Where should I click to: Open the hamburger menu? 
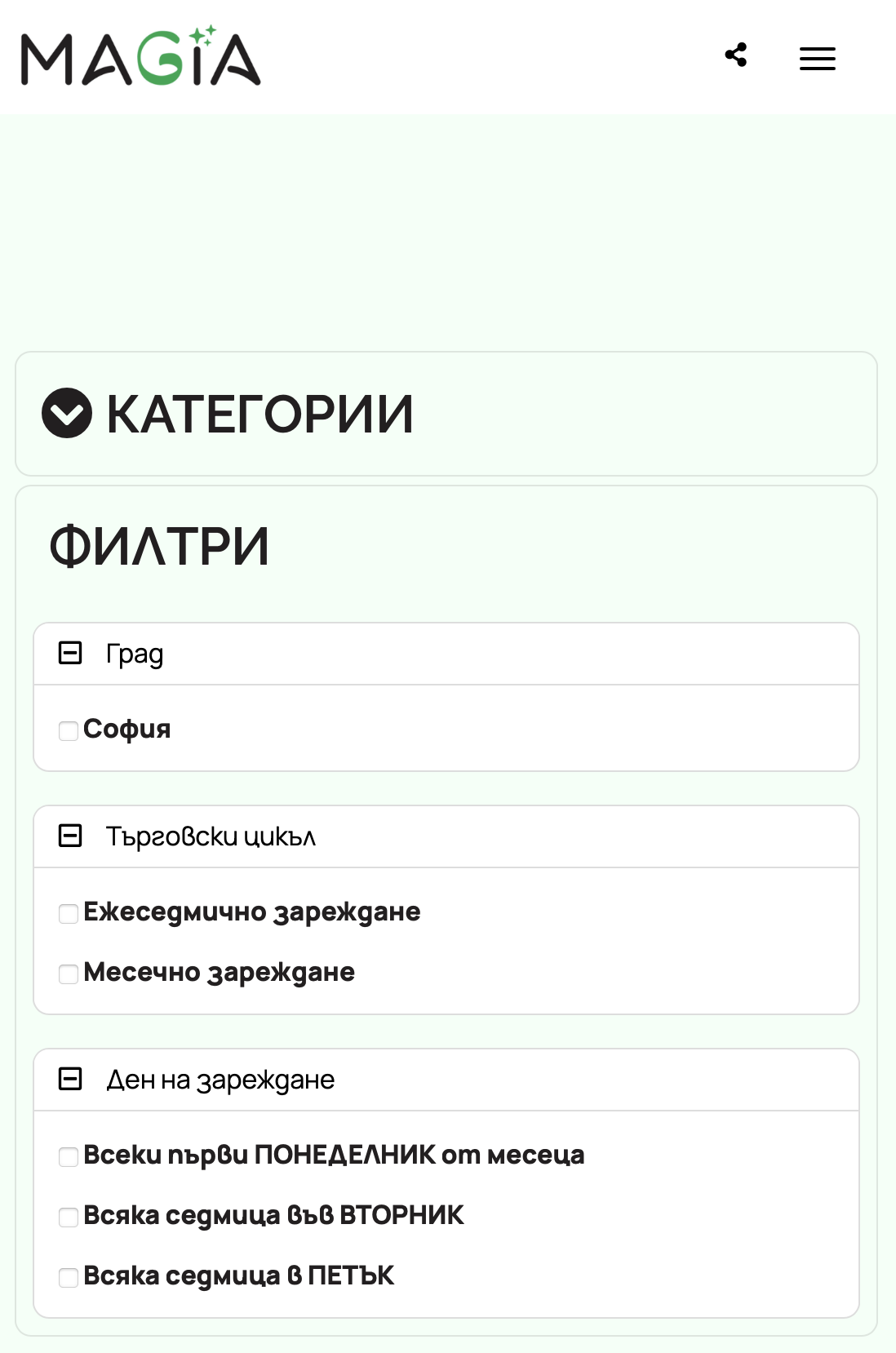tap(817, 59)
